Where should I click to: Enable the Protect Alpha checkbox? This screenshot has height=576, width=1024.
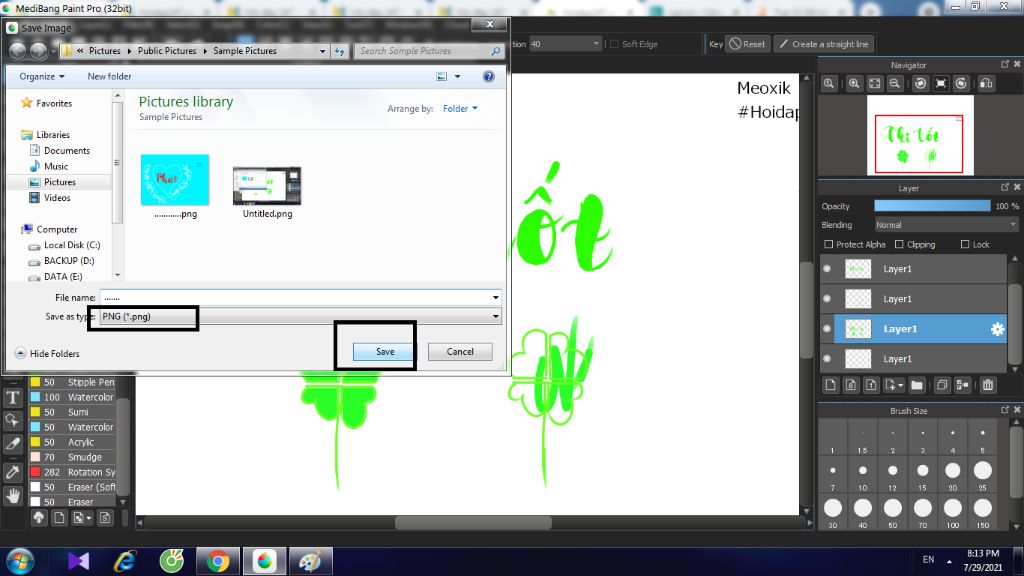click(x=829, y=244)
